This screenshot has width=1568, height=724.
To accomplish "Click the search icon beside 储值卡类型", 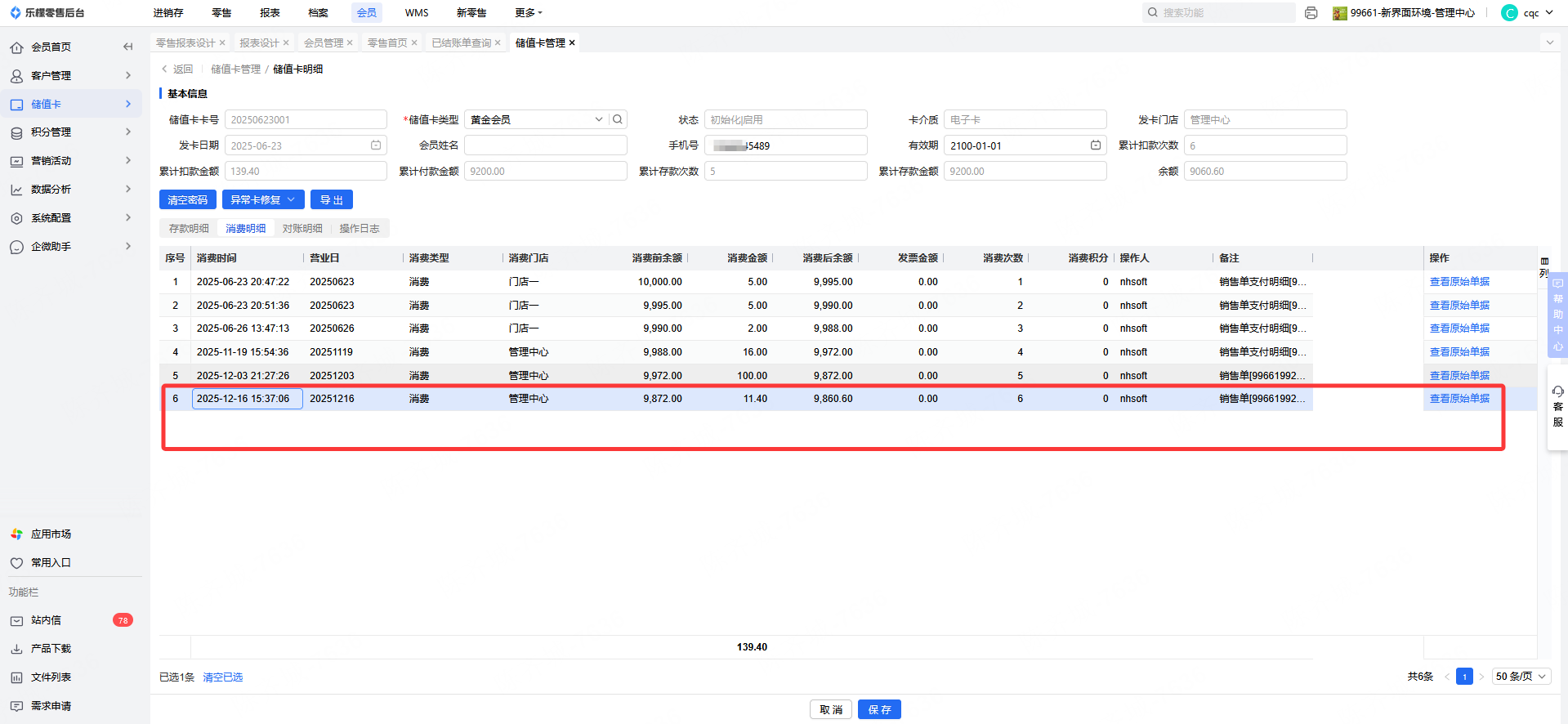I will coord(618,119).
